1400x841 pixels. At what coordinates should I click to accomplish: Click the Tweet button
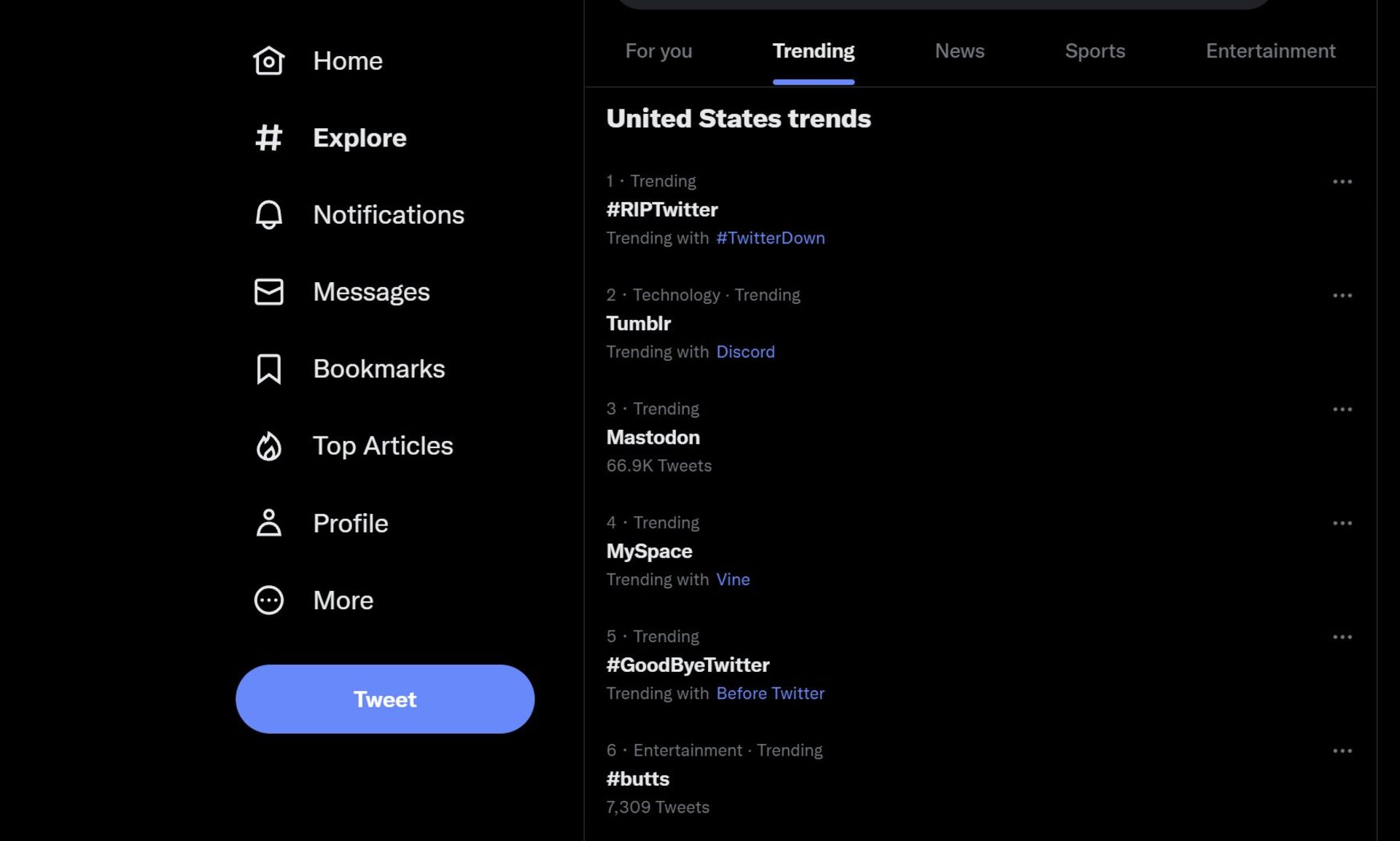(384, 699)
